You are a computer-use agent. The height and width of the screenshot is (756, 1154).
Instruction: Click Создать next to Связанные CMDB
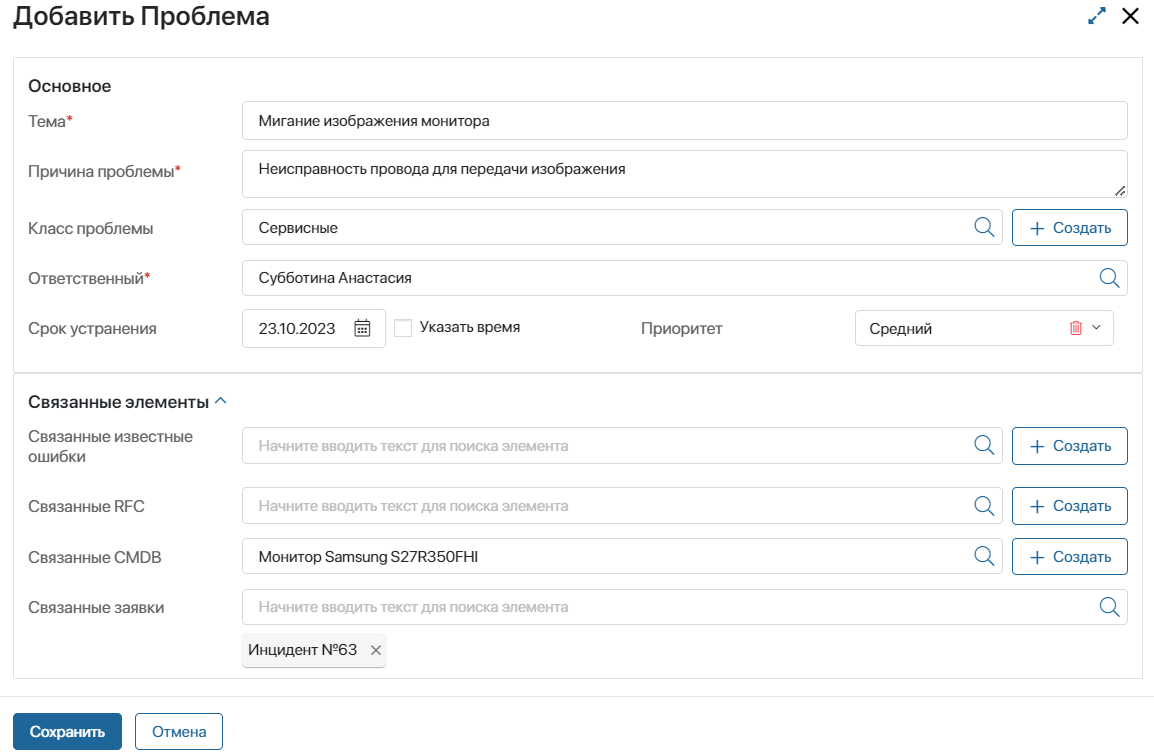click(x=1069, y=557)
